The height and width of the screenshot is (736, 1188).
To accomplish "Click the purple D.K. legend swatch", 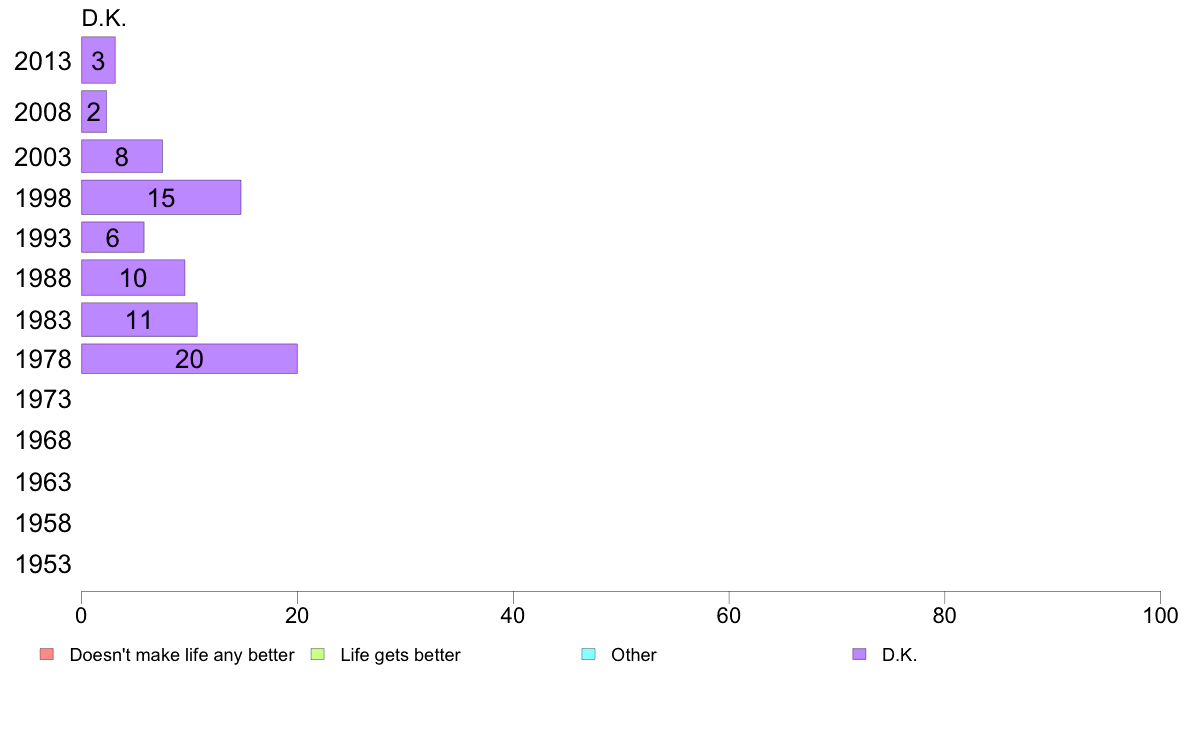I will coord(859,654).
